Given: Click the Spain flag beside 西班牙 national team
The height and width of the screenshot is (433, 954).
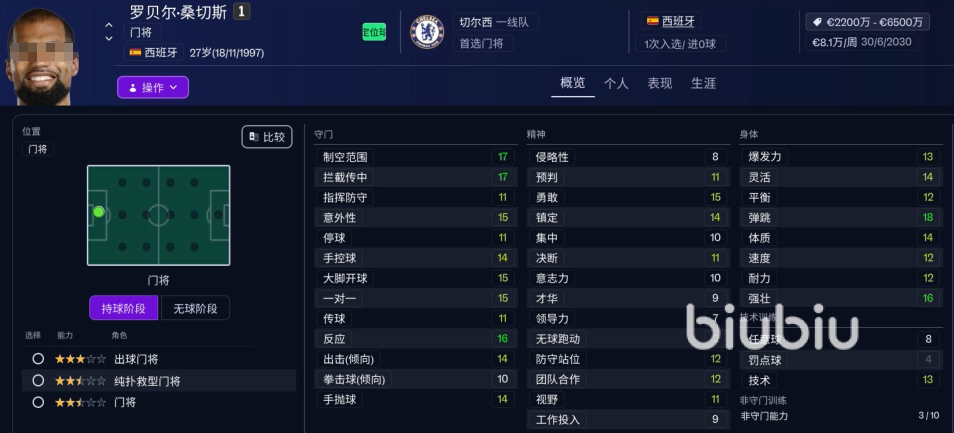Looking at the screenshot, I should (x=653, y=21).
